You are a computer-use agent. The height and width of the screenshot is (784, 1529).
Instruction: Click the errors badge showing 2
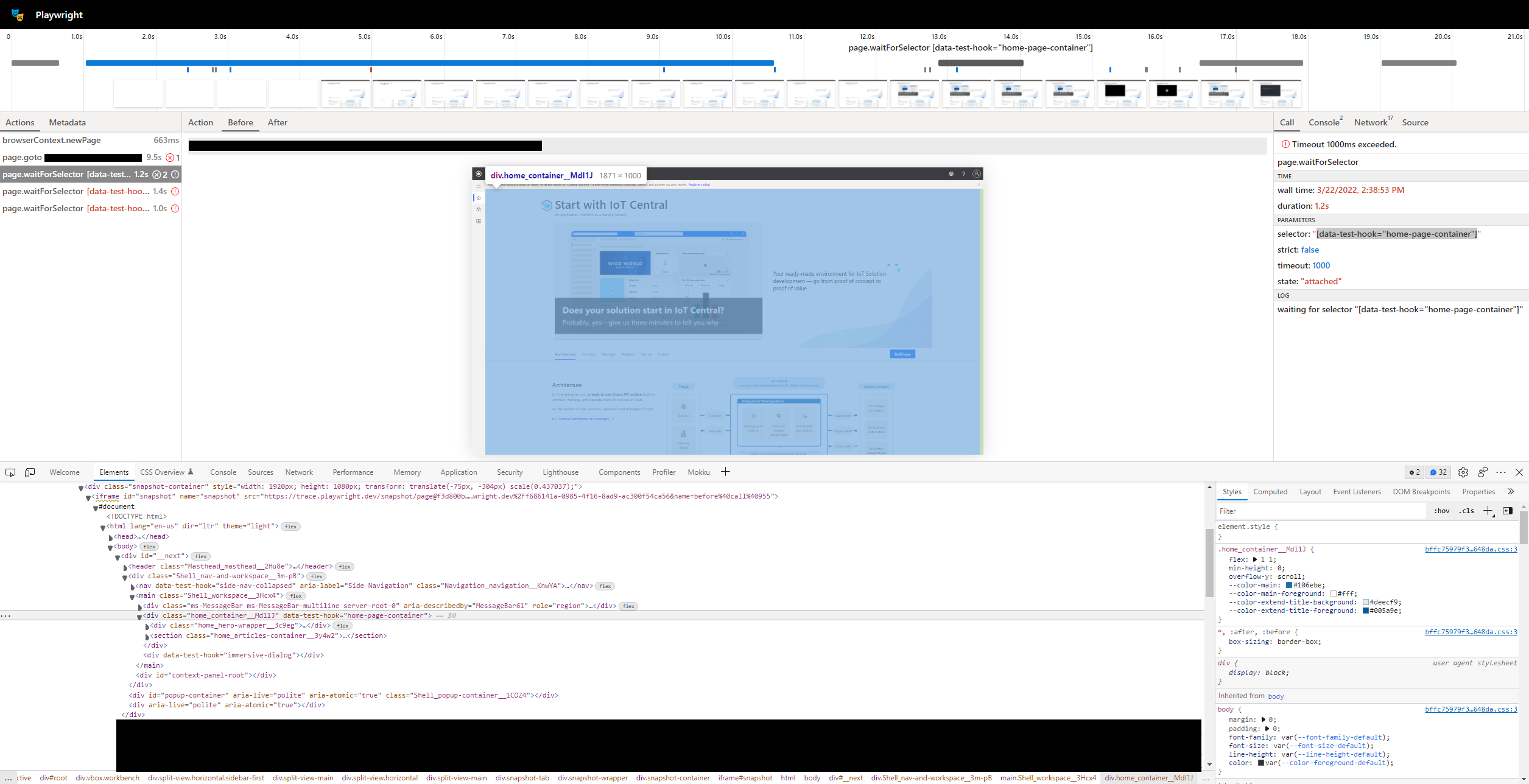click(x=1415, y=472)
